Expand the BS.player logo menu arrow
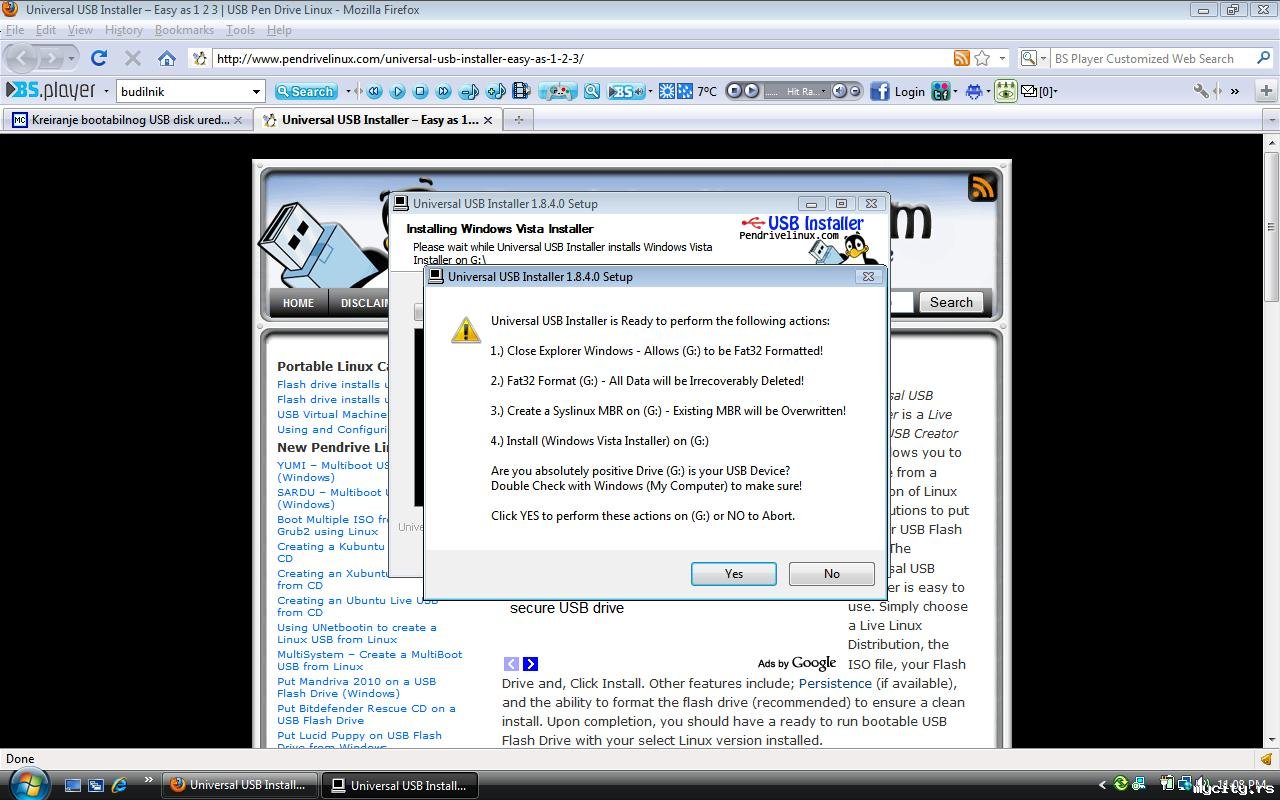The height and width of the screenshot is (800, 1280). (x=106, y=91)
